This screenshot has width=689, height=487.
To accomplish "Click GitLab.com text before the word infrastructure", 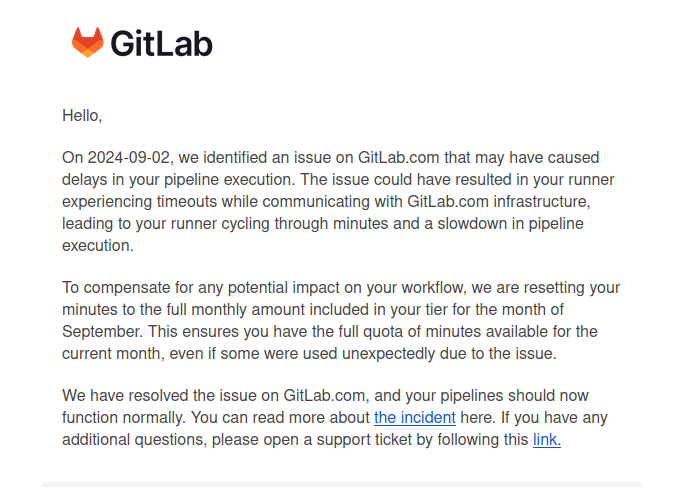I will pos(448,201).
